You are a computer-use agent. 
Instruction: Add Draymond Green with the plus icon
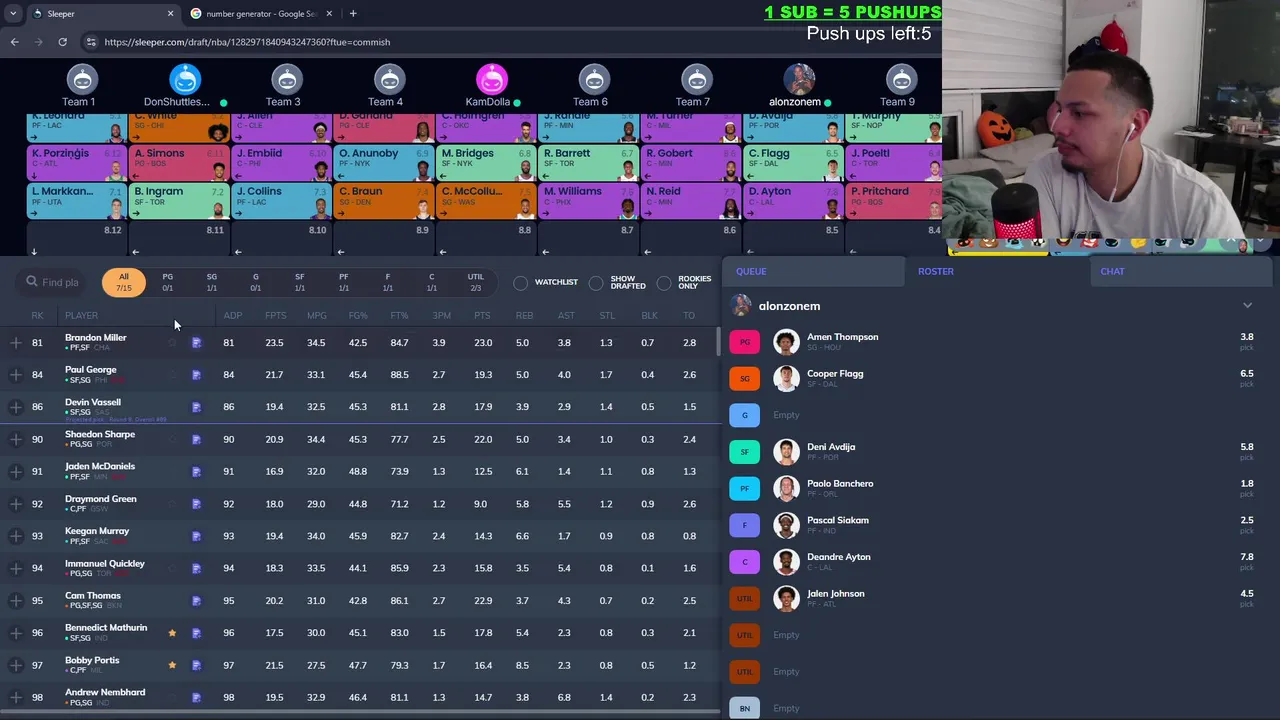coord(16,504)
